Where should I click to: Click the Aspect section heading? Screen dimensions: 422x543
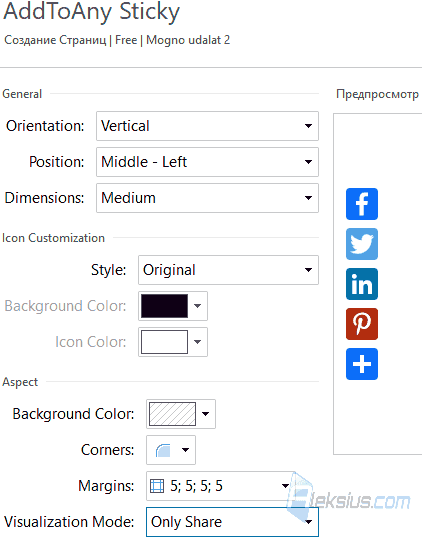pyautogui.click(x=20, y=382)
